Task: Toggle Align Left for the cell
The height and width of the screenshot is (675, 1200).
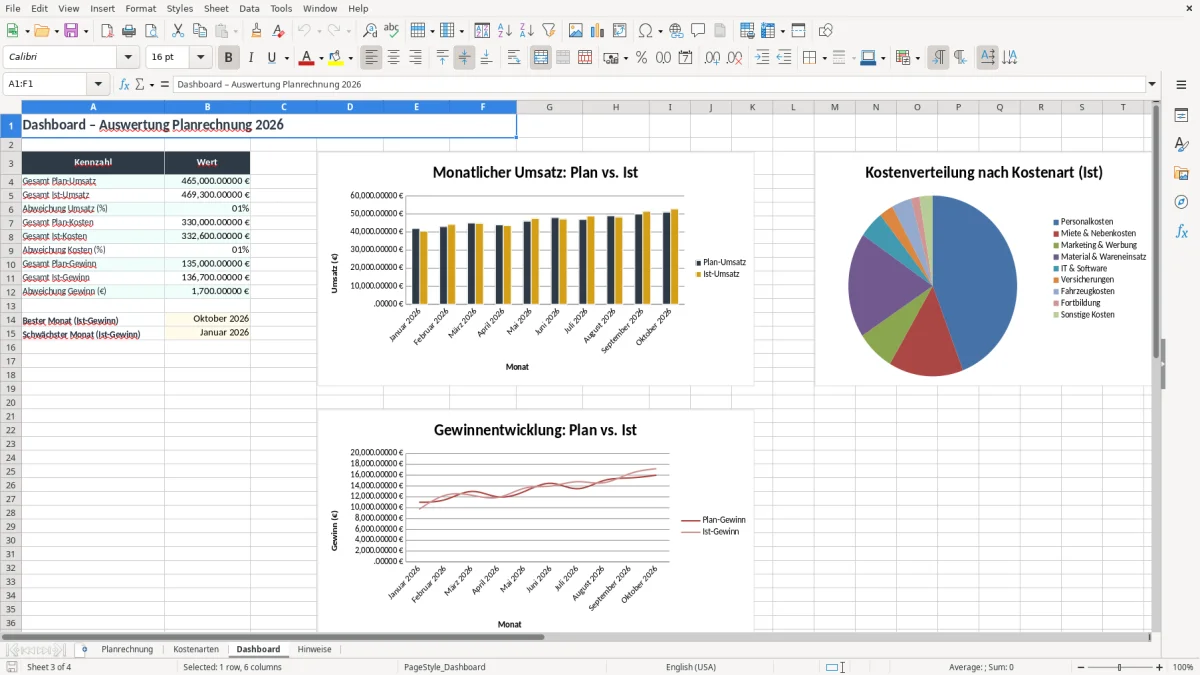Action: [372, 58]
